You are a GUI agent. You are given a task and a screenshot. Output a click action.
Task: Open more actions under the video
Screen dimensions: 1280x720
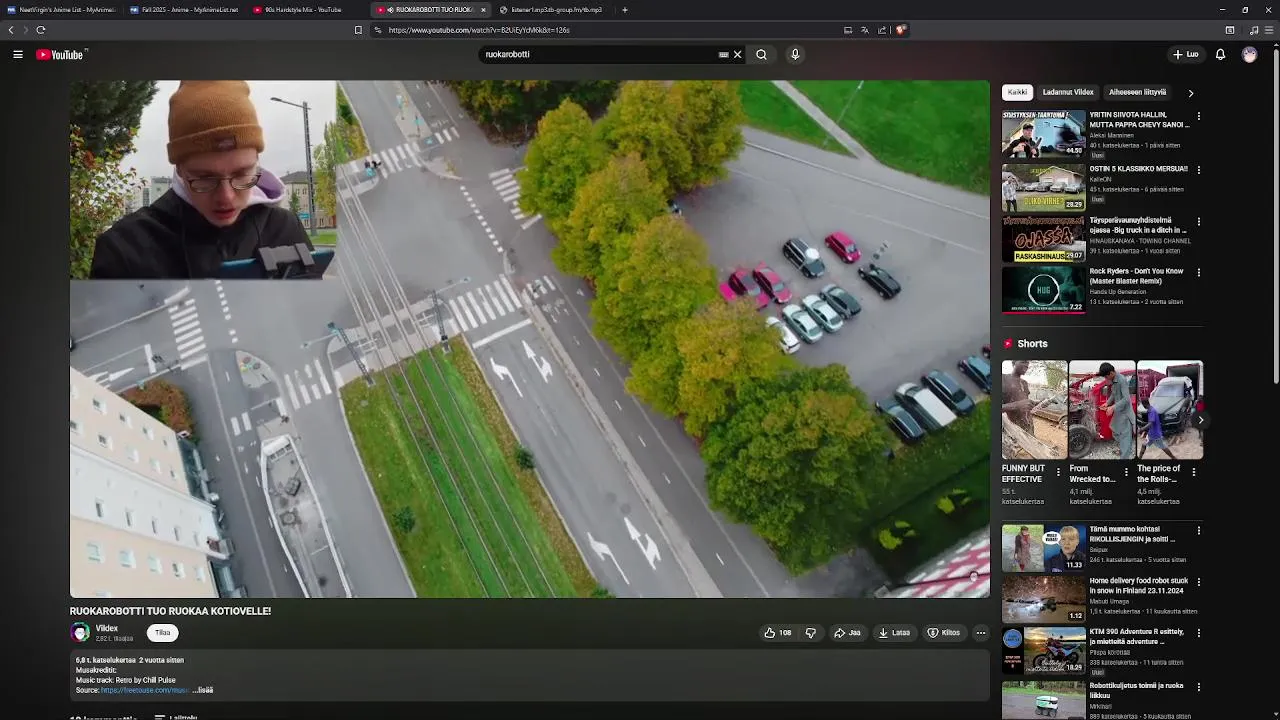click(x=981, y=633)
